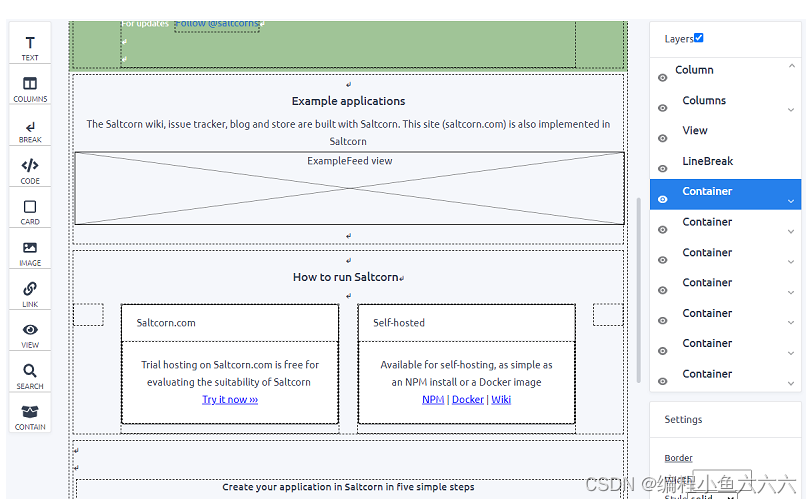Viewport: 812px width, 503px height.
Task: Click the 'Try it now »' link
Action: pos(230,399)
